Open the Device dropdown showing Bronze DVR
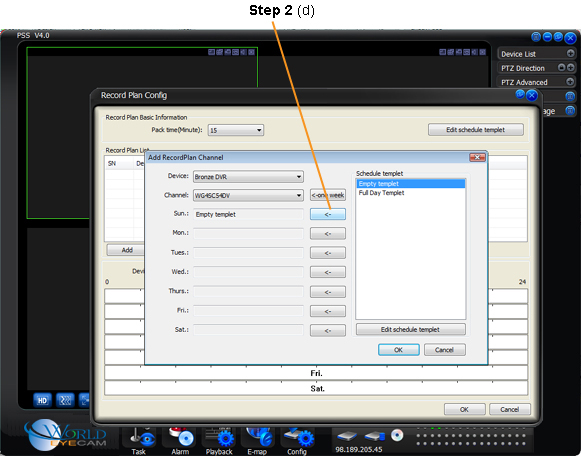Viewport: 581px width, 456px height. (248, 177)
